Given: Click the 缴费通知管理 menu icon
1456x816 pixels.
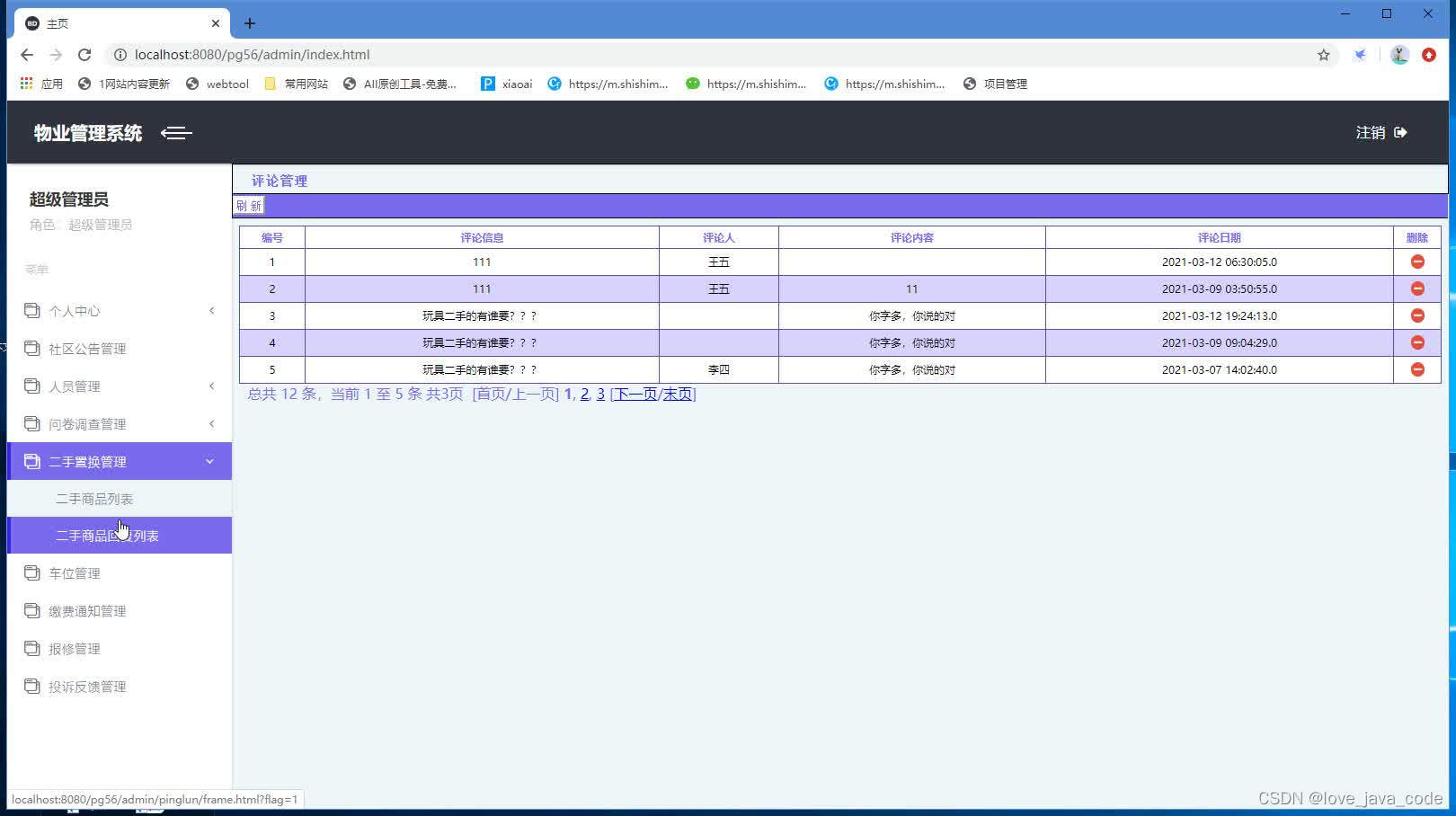Looking at the screenshot, I should tap(32, 610).
